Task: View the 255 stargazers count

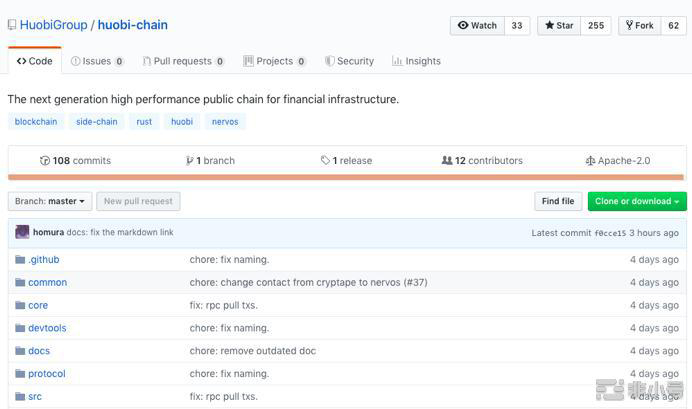Action: [x=596, y=26]
